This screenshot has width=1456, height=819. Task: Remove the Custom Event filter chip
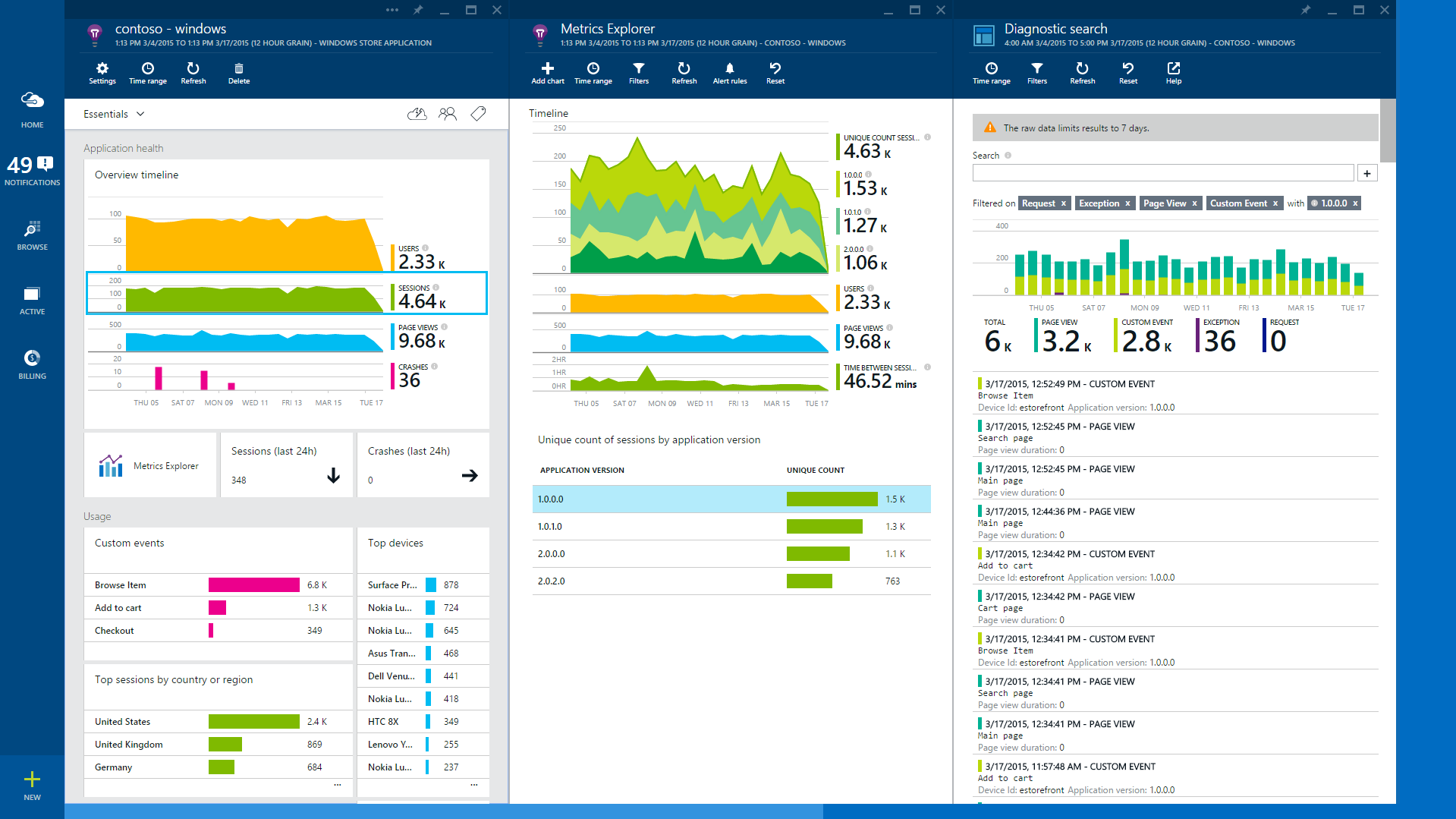(x=1275, y=203)
